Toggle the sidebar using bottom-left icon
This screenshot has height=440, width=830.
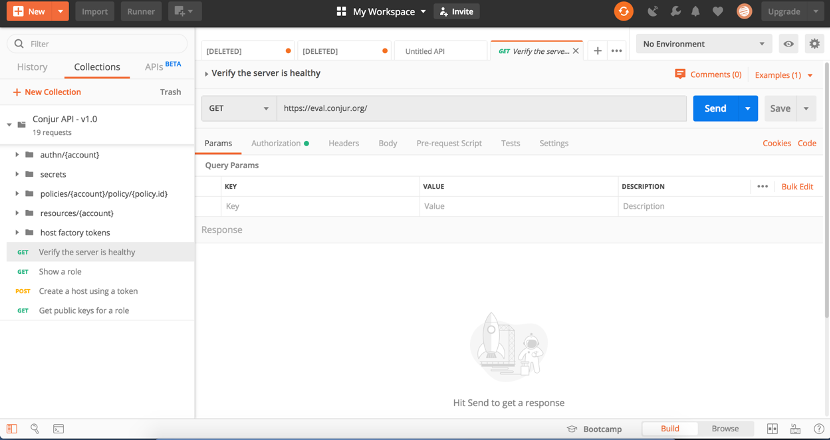tap(12, 429)
